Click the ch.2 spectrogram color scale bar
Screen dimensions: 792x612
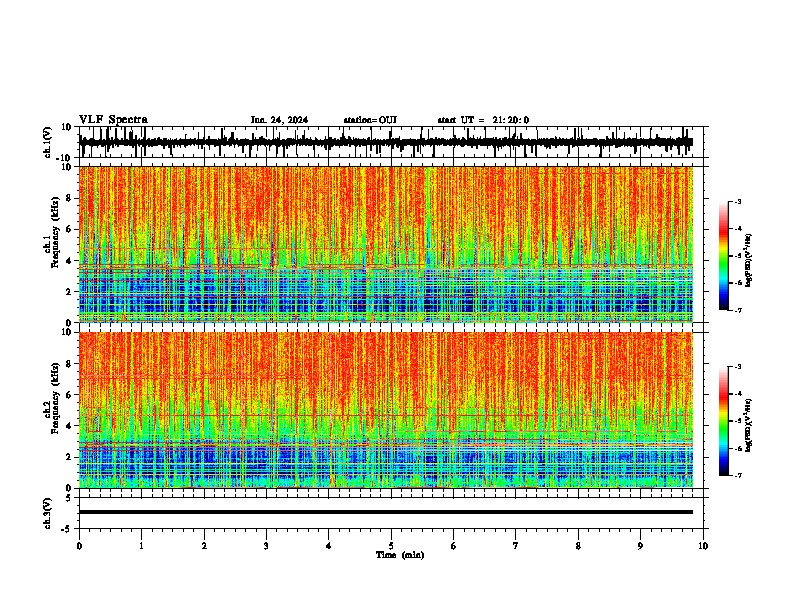coord(723,421)
